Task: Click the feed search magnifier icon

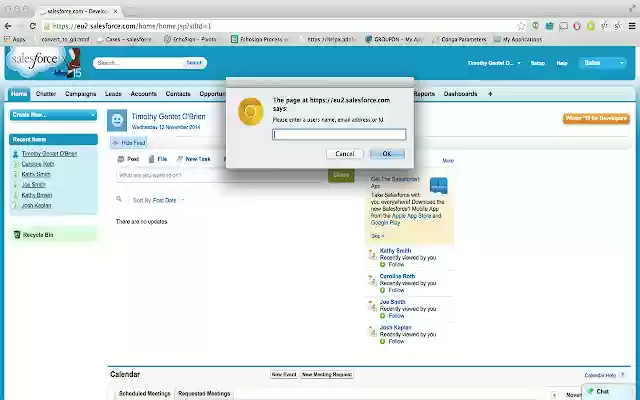Action: click(119, 199)
